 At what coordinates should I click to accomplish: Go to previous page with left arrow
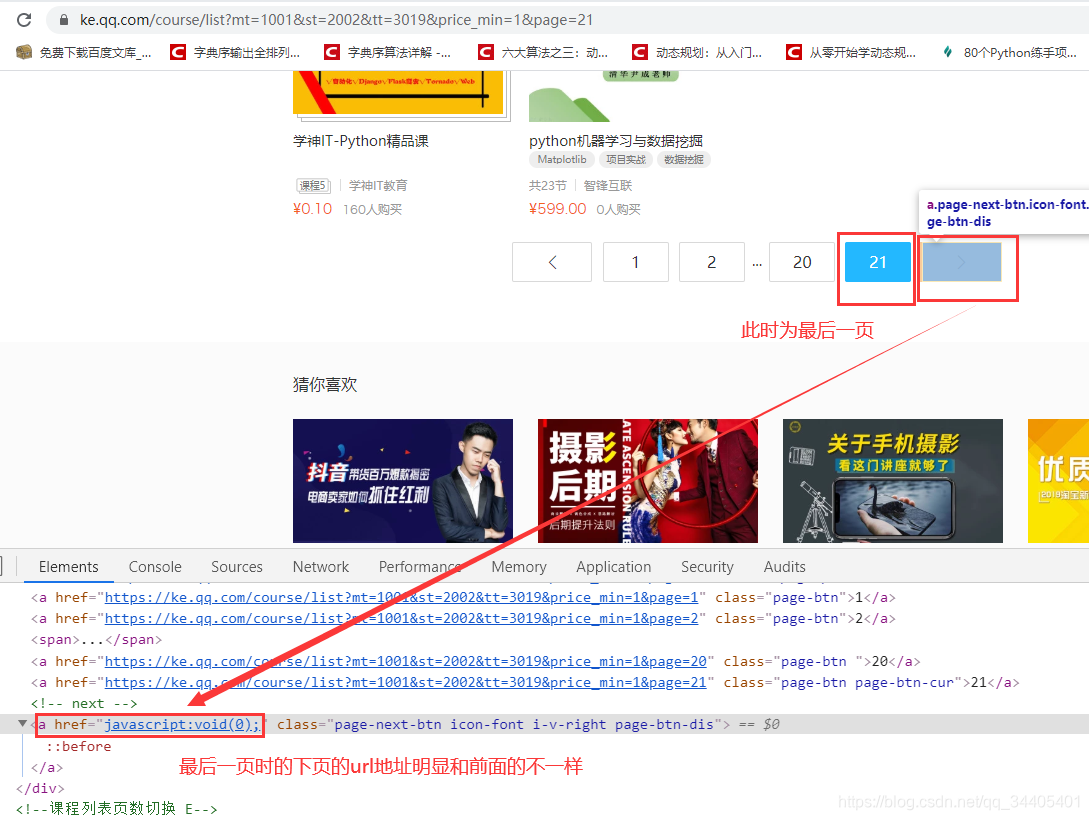[552, 262]
